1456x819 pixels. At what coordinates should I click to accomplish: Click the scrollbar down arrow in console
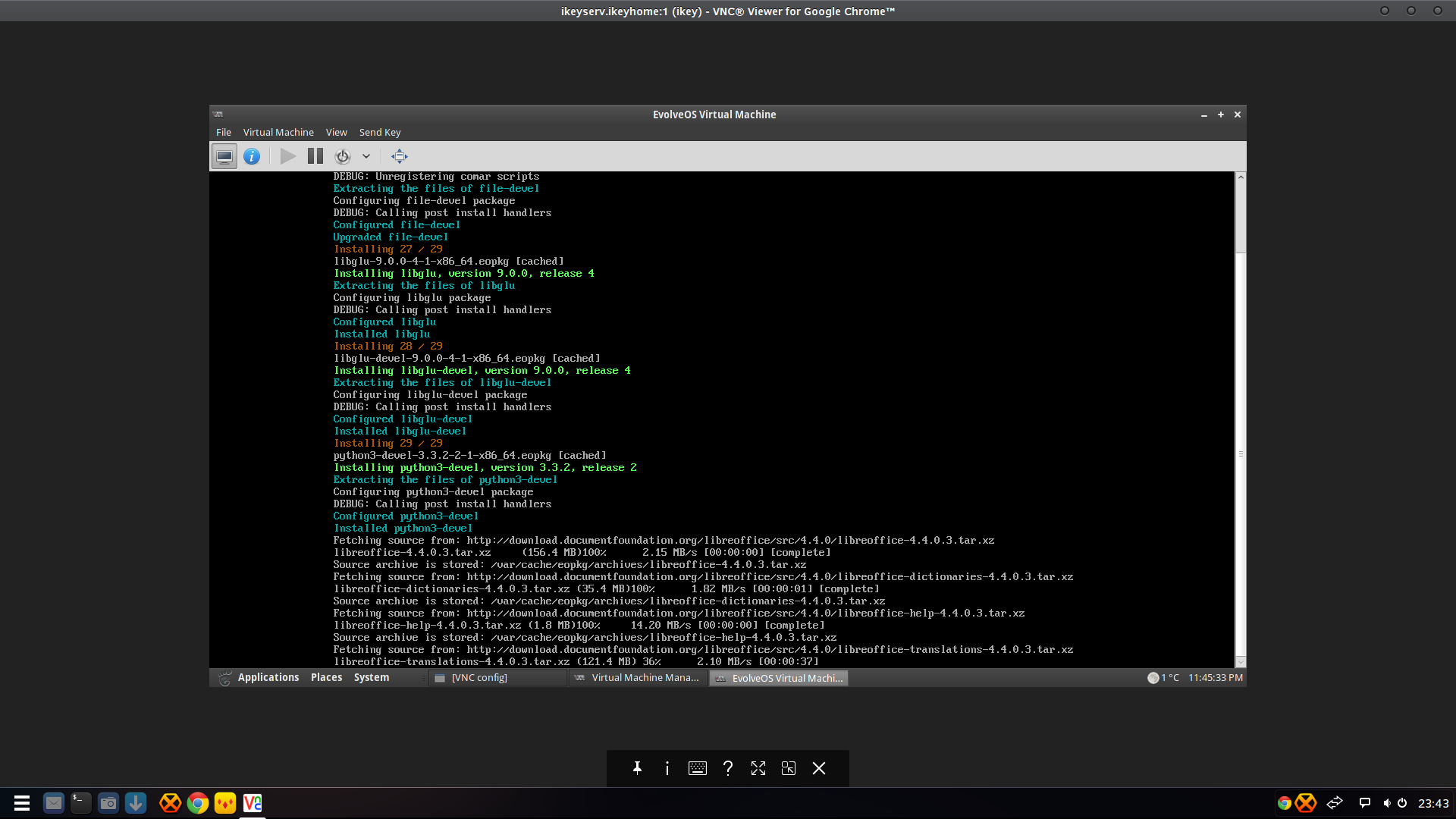point(1241,662)
